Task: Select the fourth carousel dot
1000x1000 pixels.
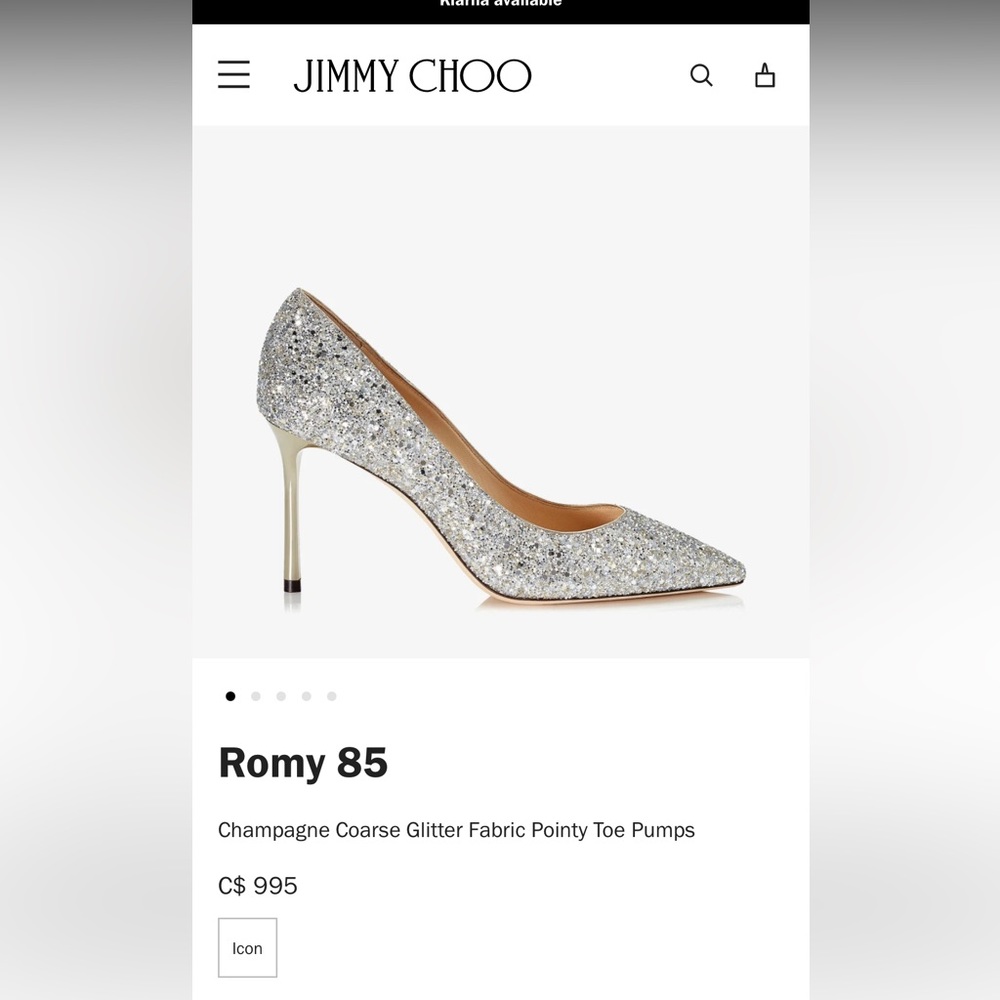Action: click(x=306, y=695)
